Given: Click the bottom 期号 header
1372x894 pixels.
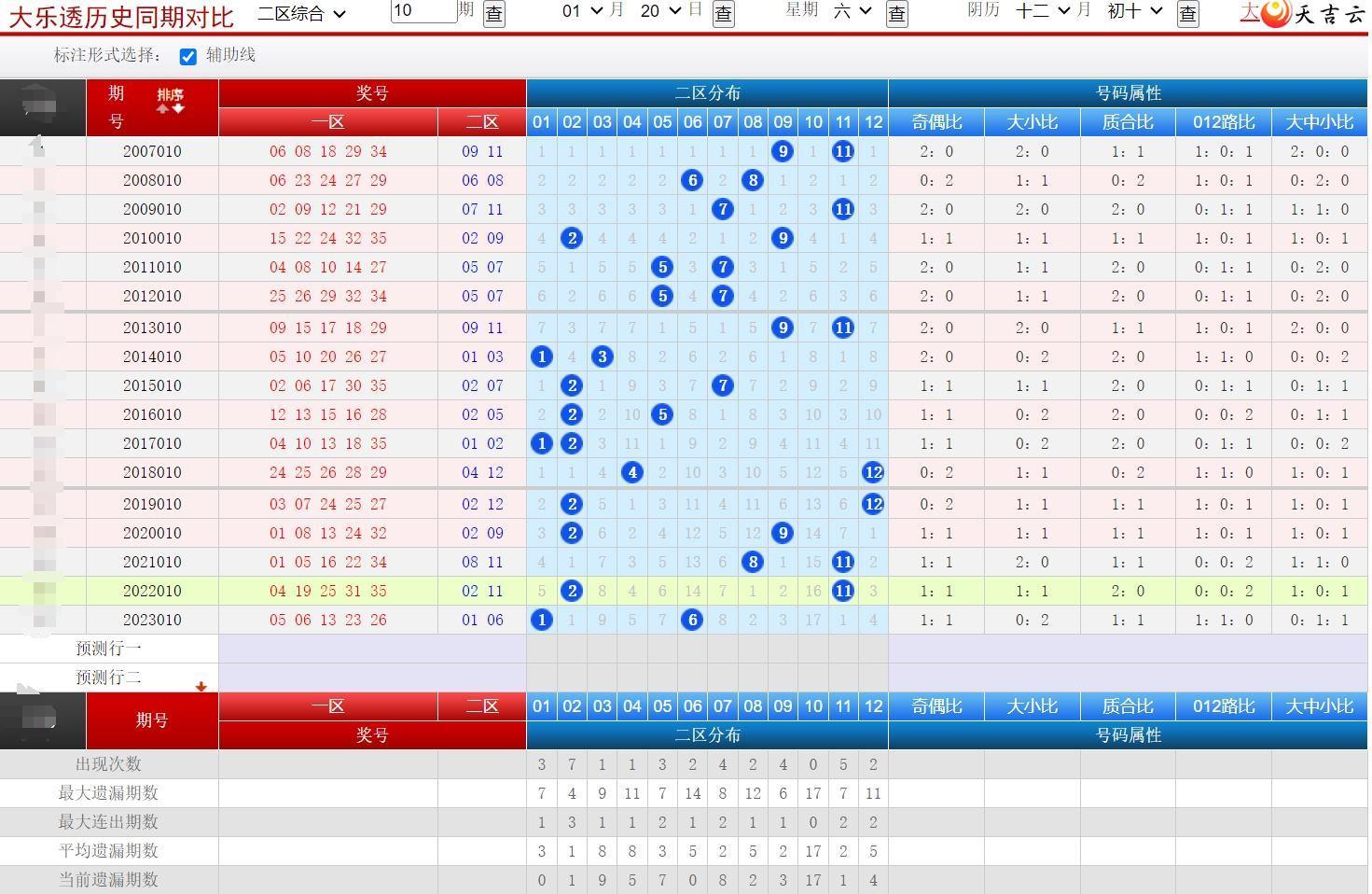Looking at the screenshot, I should (x=152, y=720).
